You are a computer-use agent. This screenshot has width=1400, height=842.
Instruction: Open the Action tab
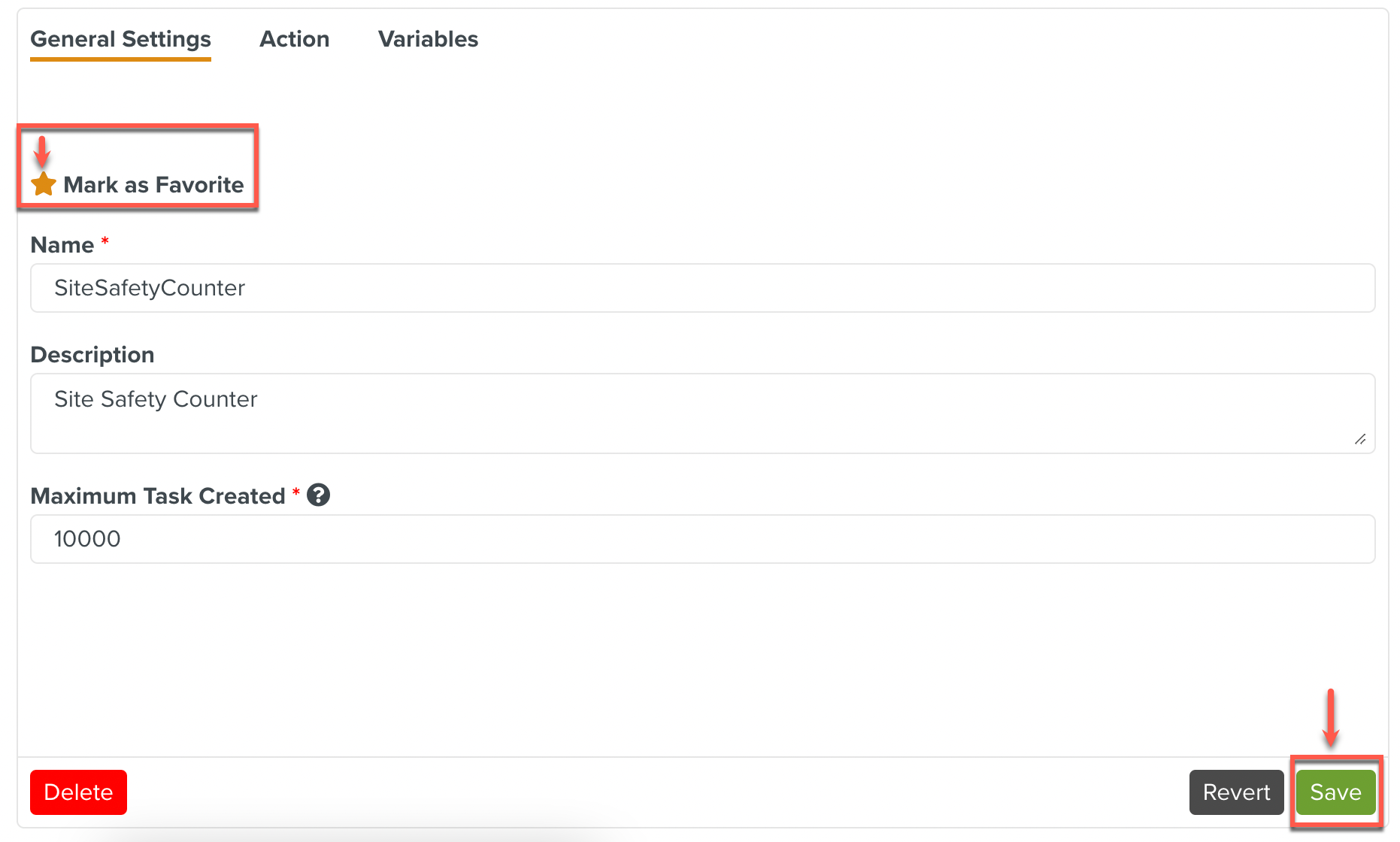point(294,39)
